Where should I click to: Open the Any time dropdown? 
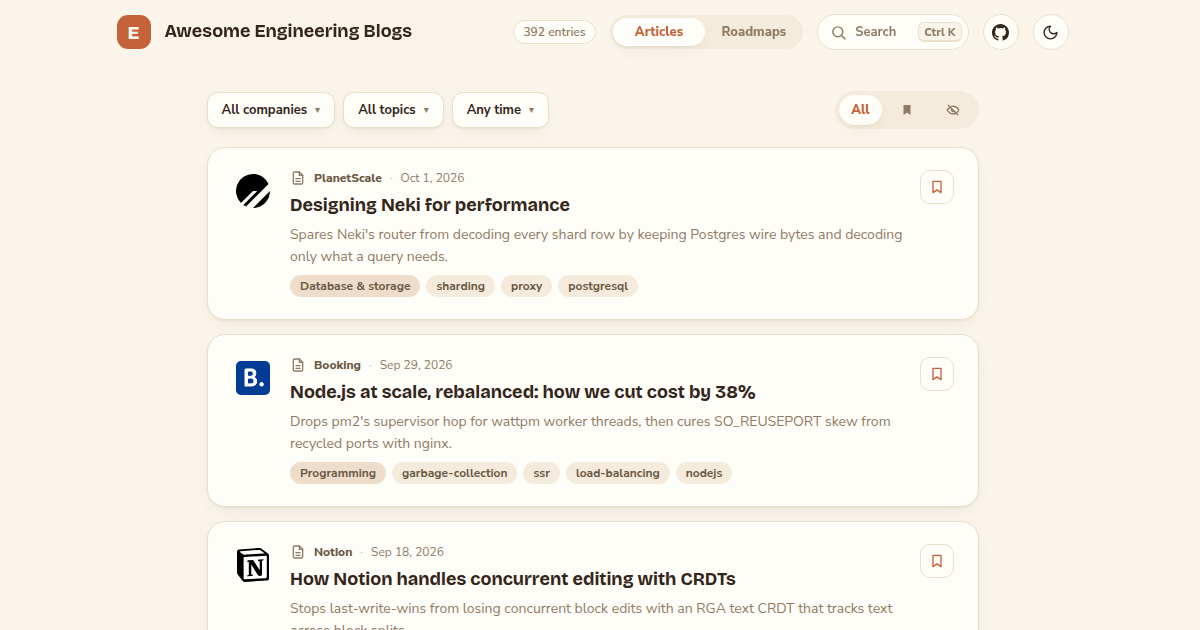[500, 110]
